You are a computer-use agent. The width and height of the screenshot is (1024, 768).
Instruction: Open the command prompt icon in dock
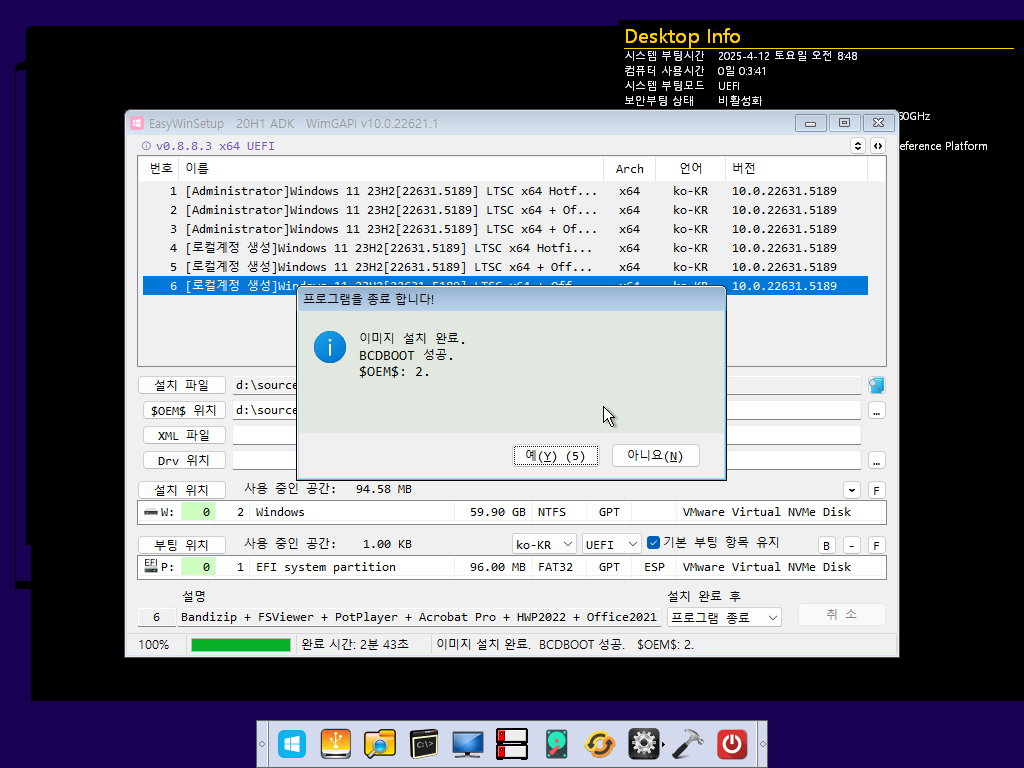[x=424, y=744]
